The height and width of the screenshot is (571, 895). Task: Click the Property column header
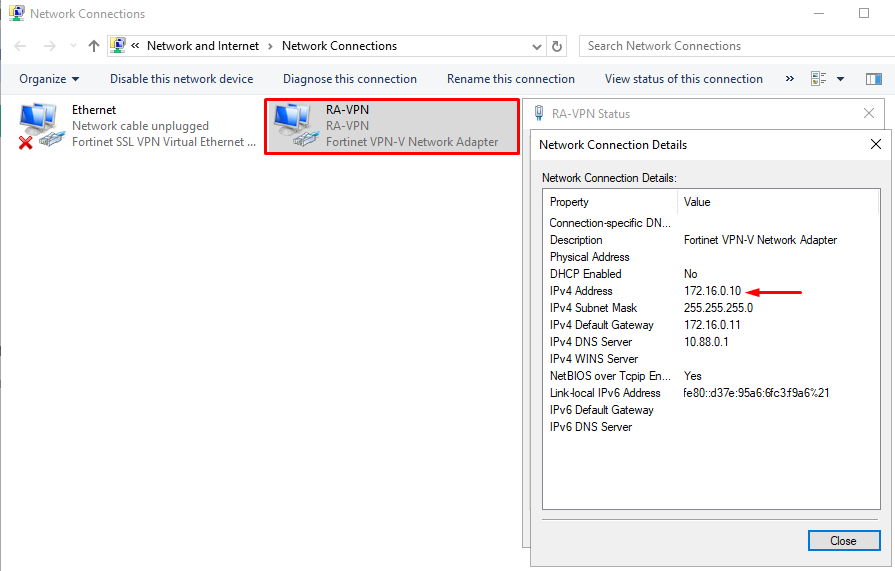[610, 202]
